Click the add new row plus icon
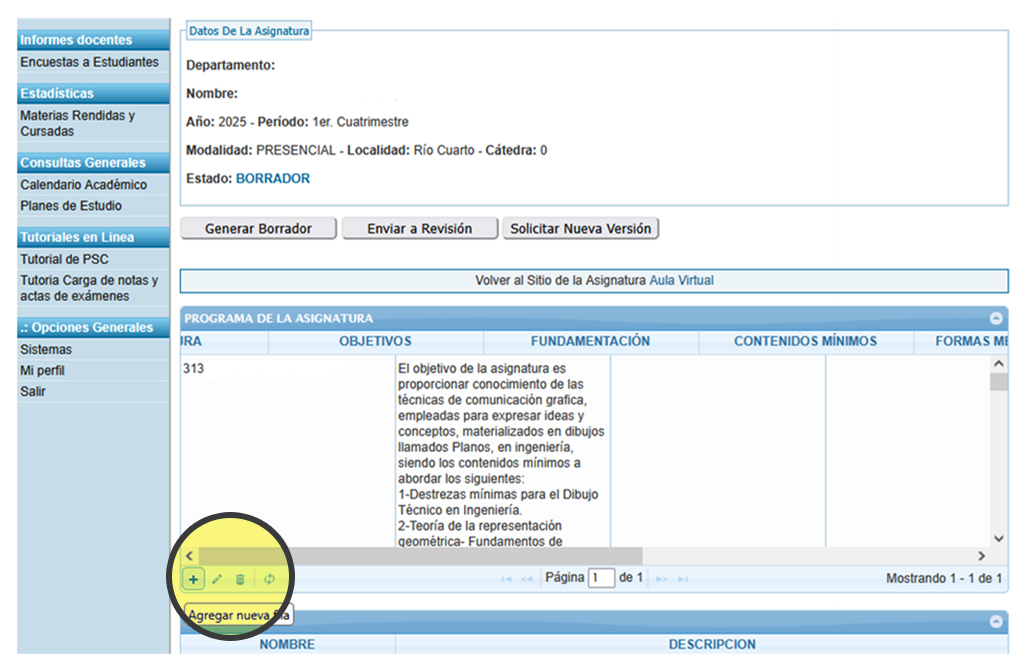The height and width of the screenshot is (670, 1032). 192,579
